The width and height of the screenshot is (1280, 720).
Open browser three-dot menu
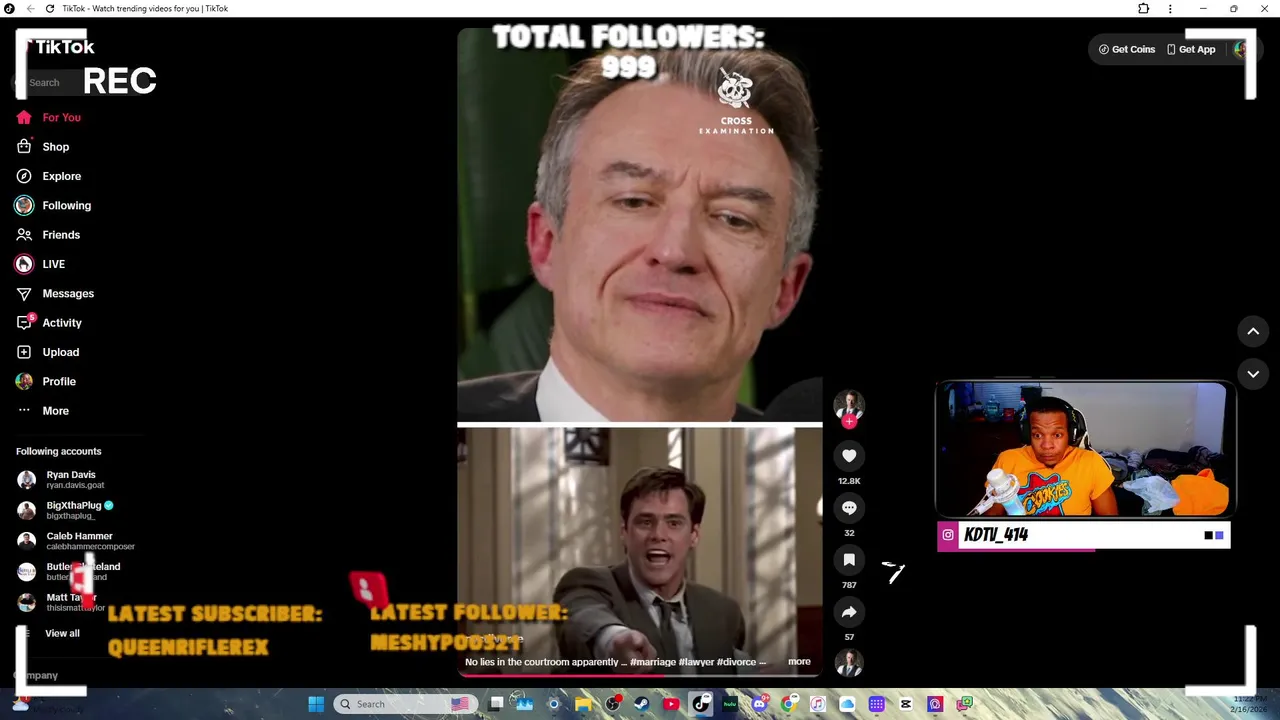[x=1170, y=9]
